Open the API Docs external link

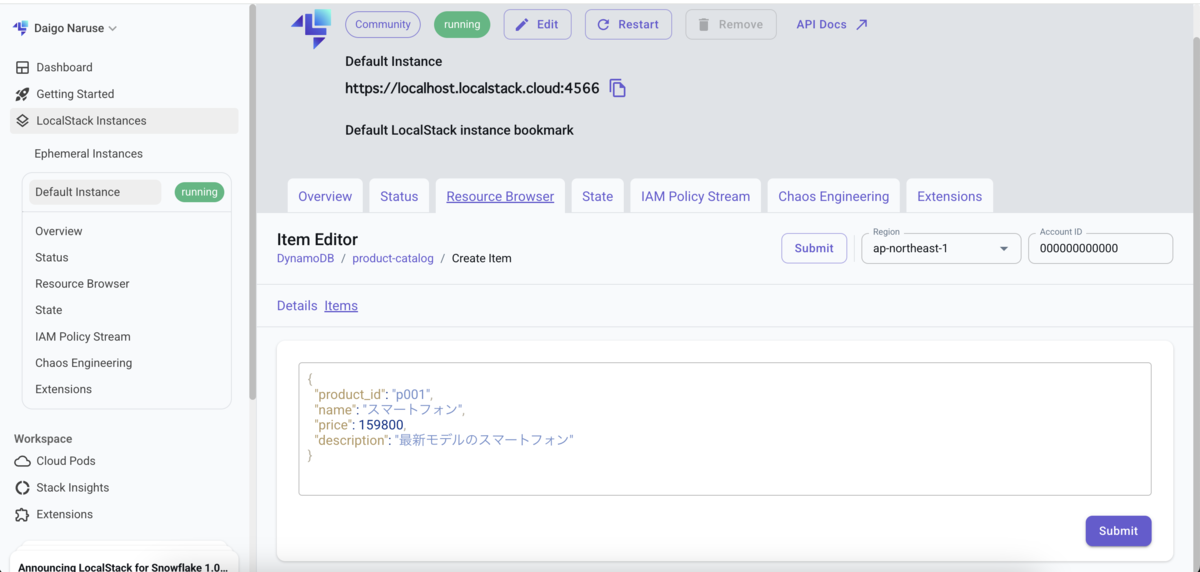pyautogui.click(x=832, y=25)
